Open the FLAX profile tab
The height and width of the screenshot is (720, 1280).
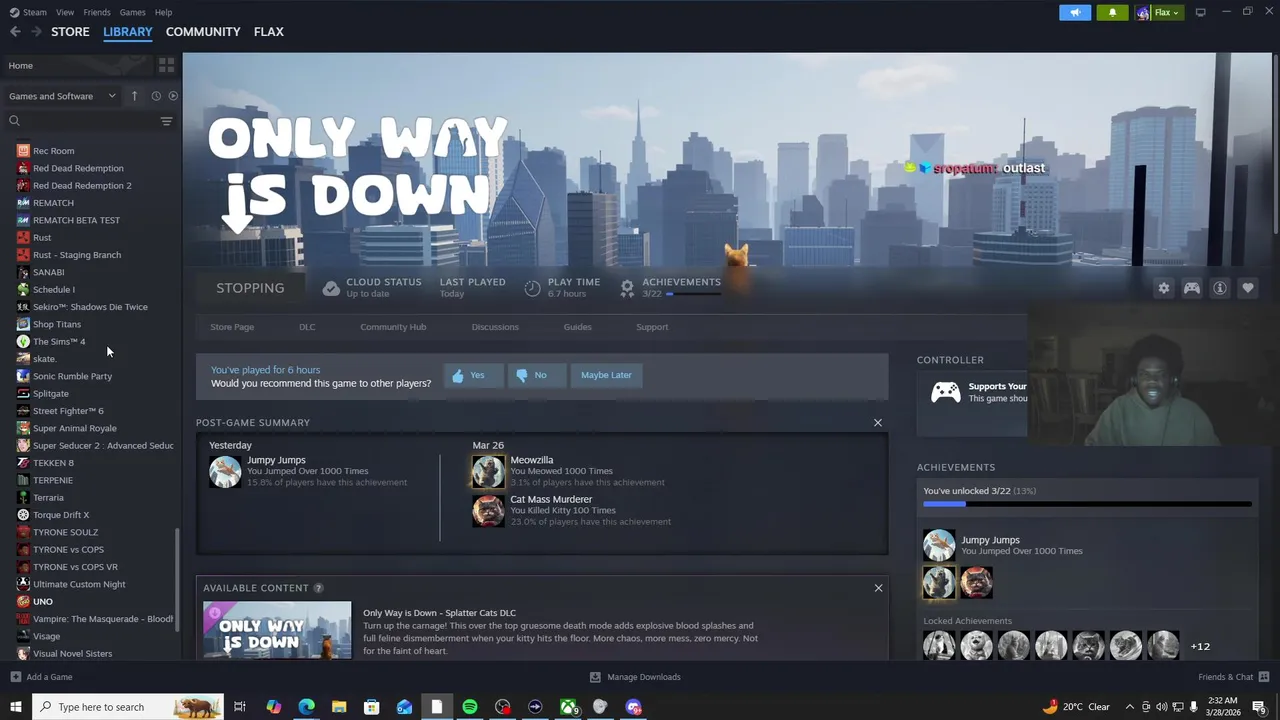[x=268, y=32]
